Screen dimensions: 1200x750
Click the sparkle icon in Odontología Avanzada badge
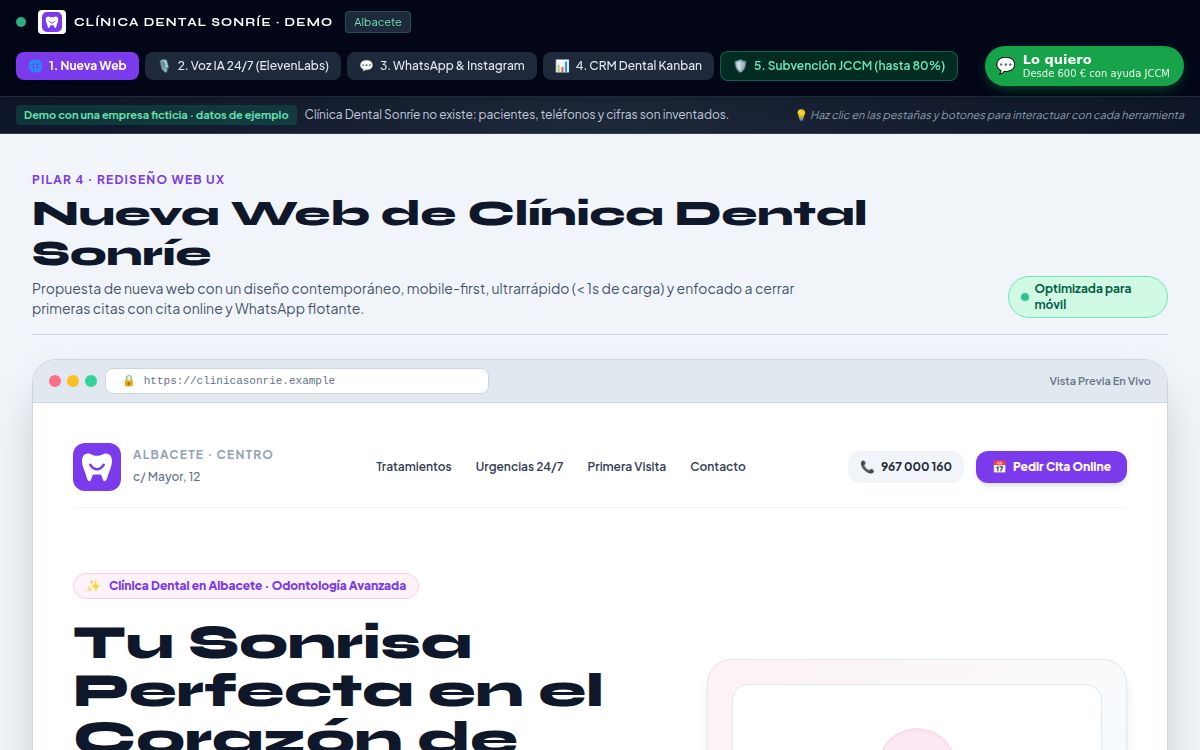coord(93,586)
